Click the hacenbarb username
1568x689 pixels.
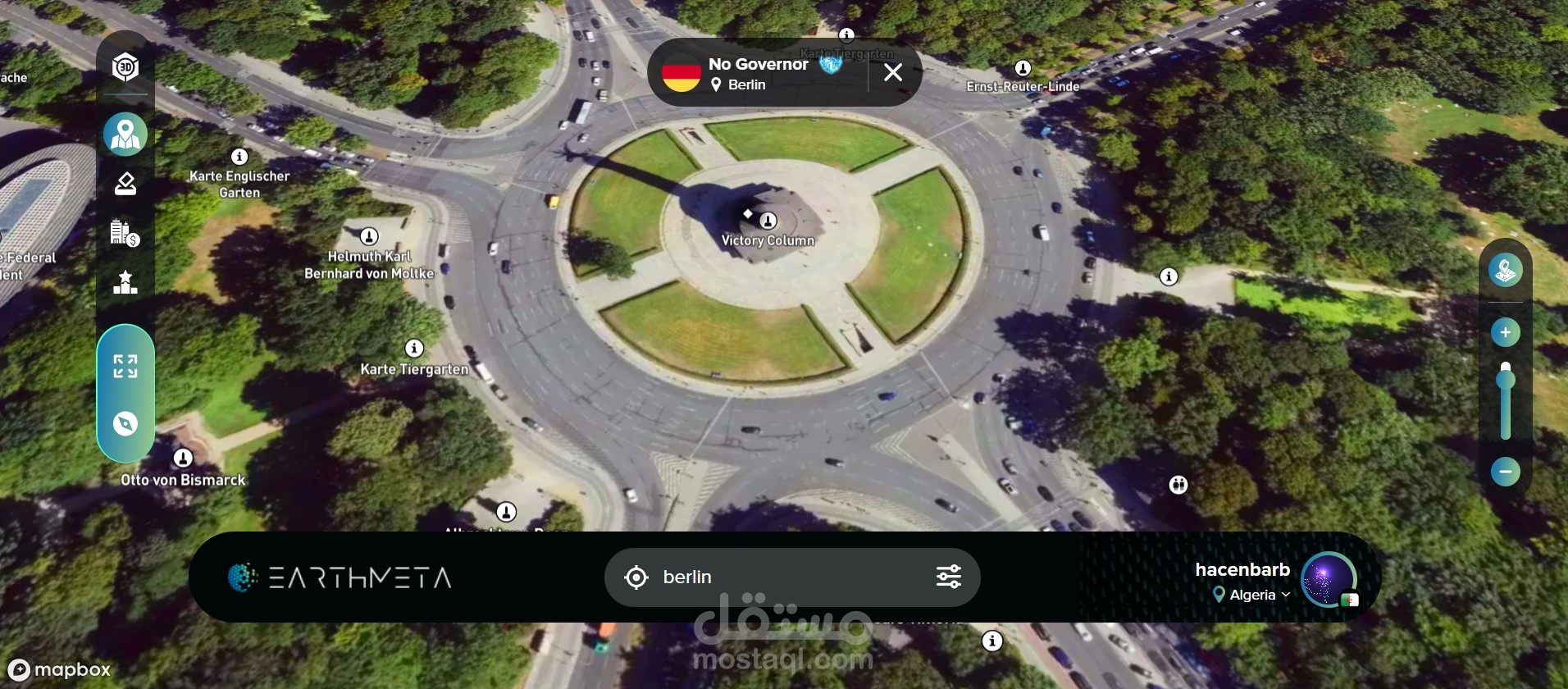(1242, 569)
